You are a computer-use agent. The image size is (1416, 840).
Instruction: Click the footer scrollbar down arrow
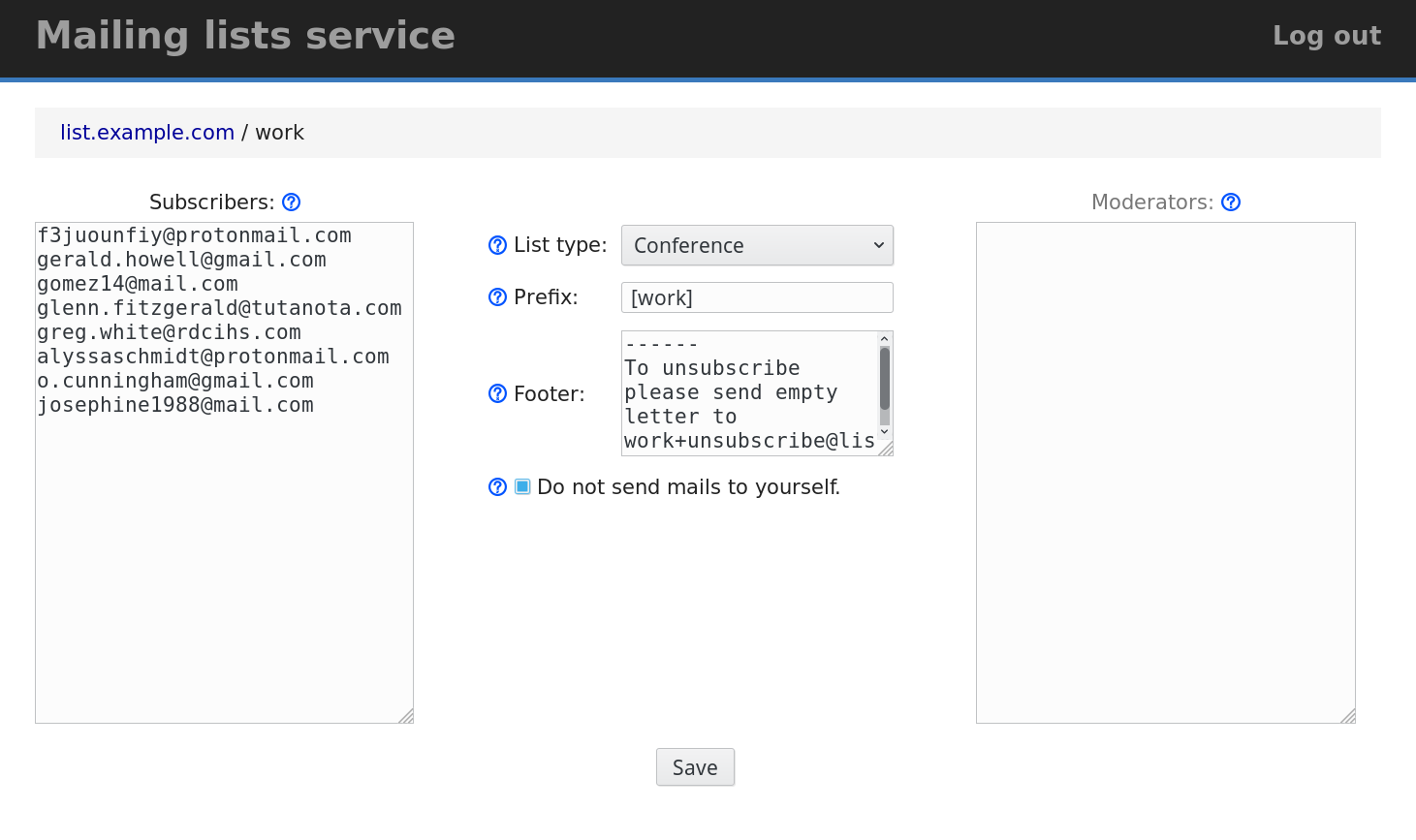(x=884, y=432)
